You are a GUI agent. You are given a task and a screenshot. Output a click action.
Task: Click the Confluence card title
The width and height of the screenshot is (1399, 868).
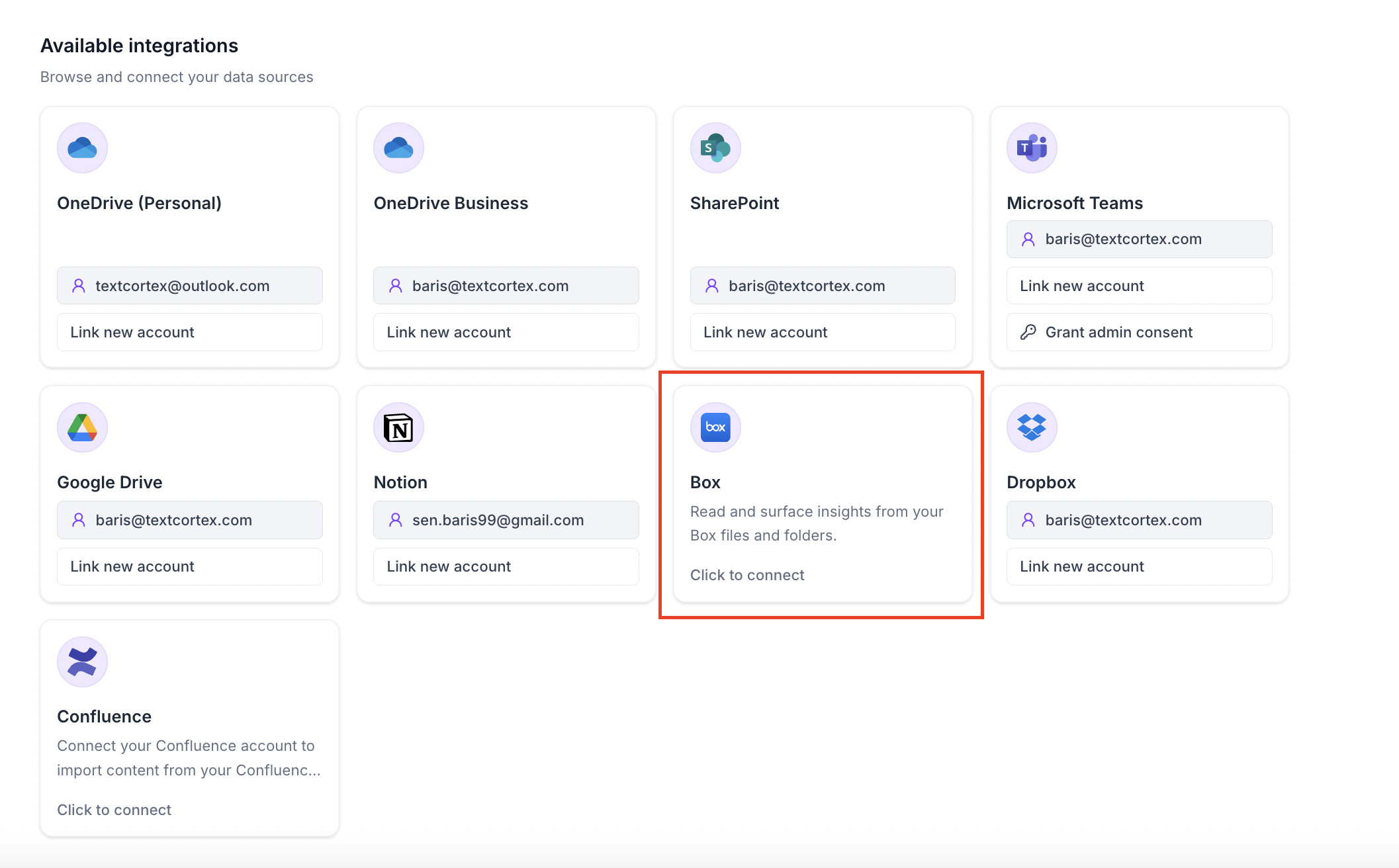click(104, 716)
